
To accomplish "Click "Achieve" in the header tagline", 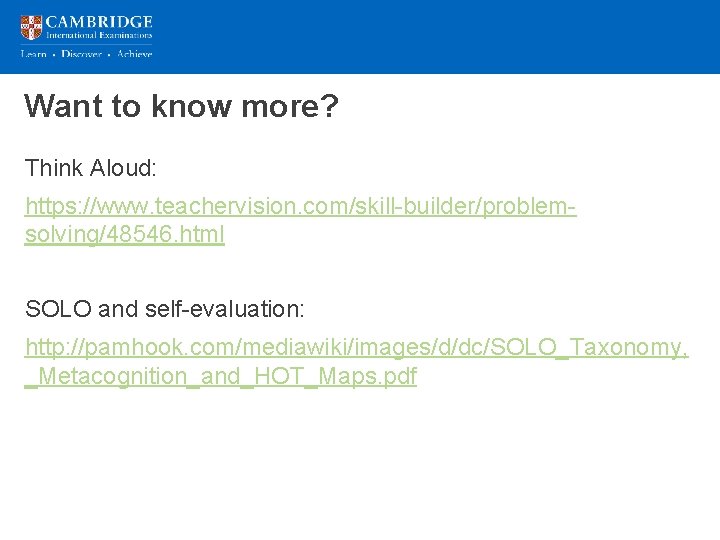I will [134, 54].
